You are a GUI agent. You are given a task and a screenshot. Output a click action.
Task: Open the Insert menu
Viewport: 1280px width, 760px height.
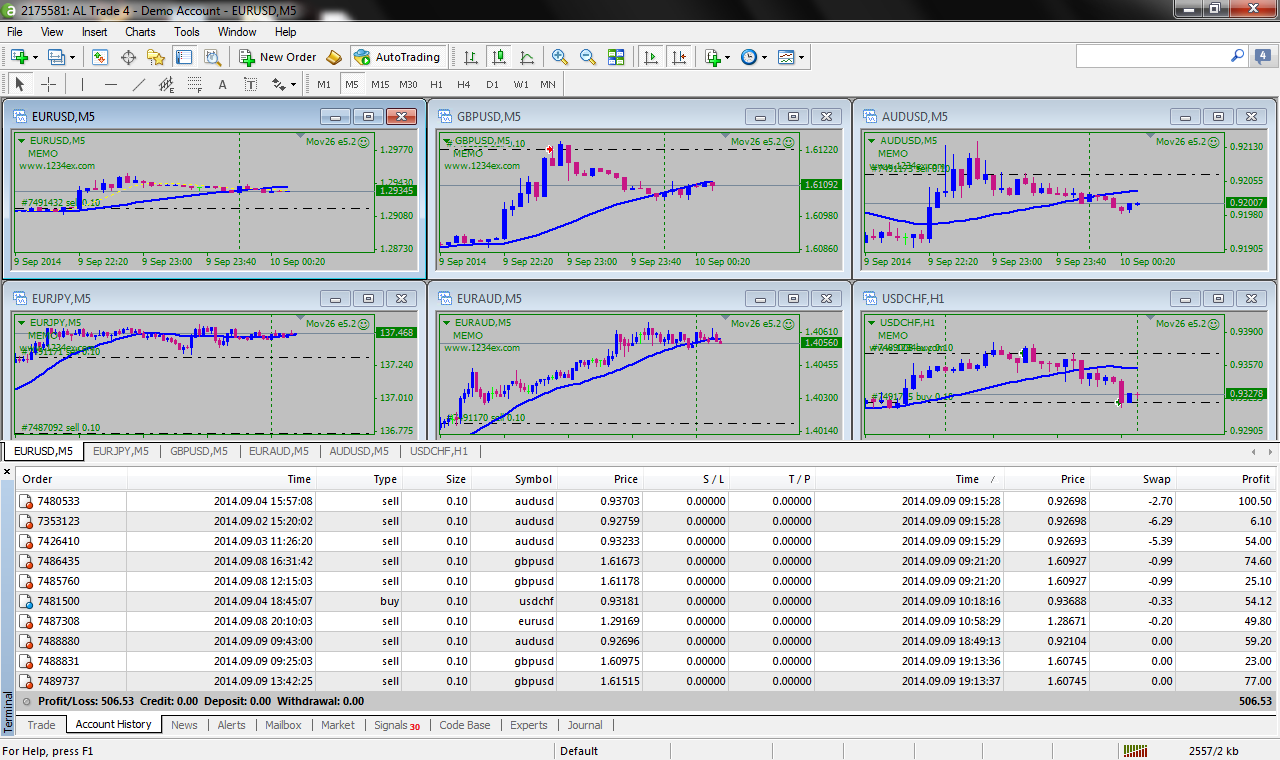(95, 32)
